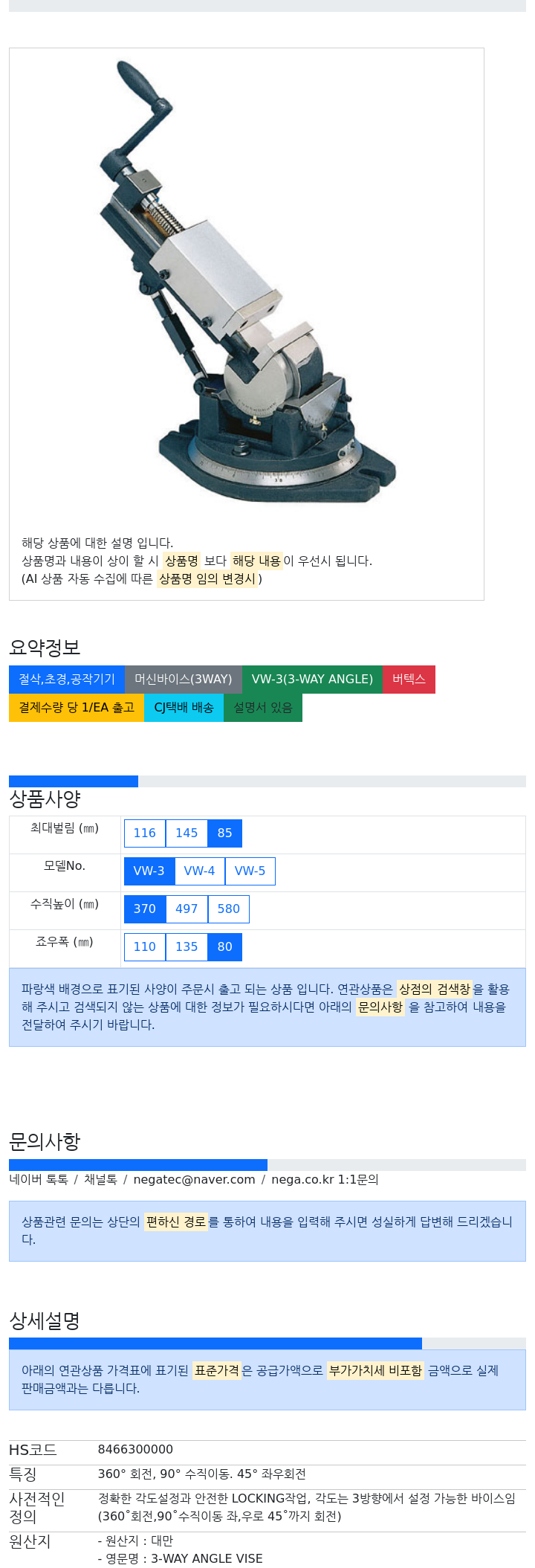This screenshot has width=535, height=1568.
Task: Choose 135 for 죠우폭
Action: pyautogui.click(x=187, y=947)
